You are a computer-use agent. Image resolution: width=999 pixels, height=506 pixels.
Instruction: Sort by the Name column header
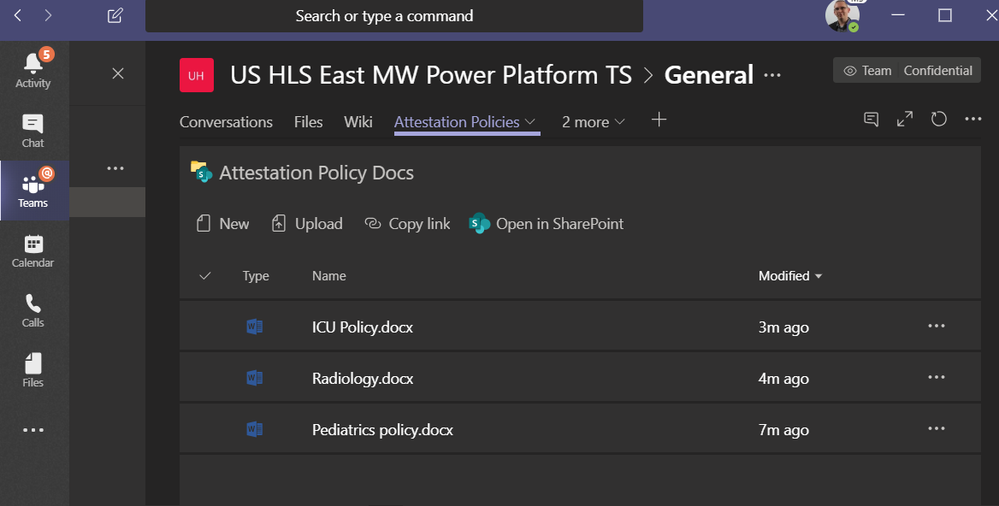(329, 276)
